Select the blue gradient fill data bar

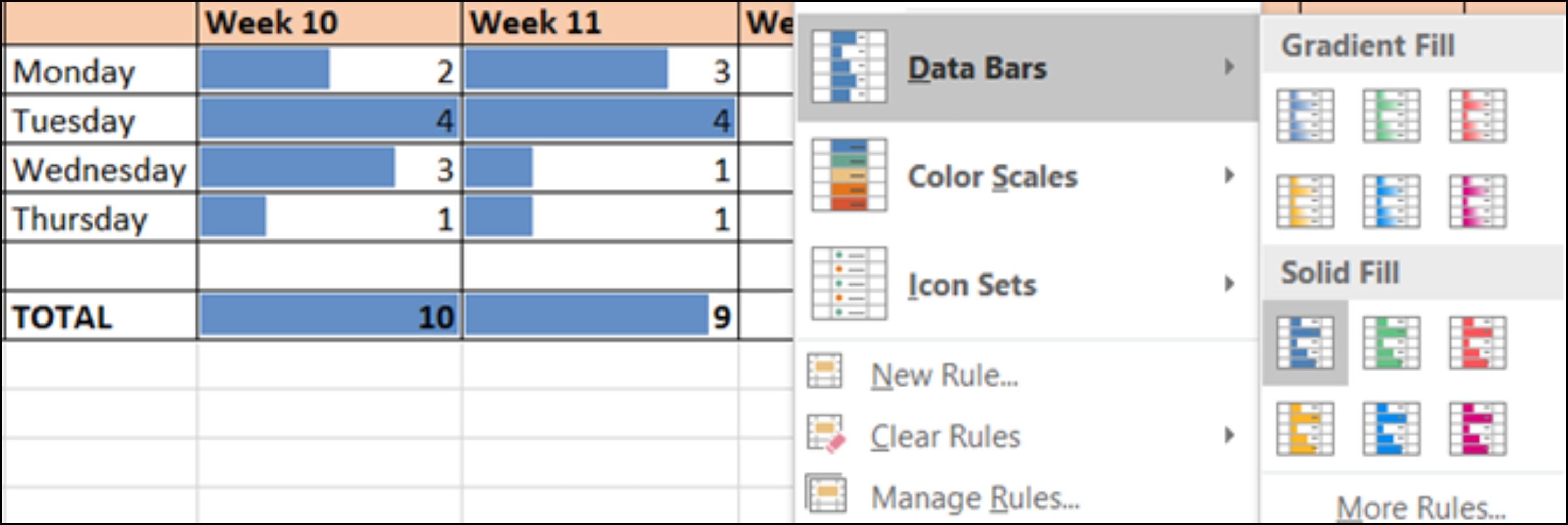[x=1305, y=116]
